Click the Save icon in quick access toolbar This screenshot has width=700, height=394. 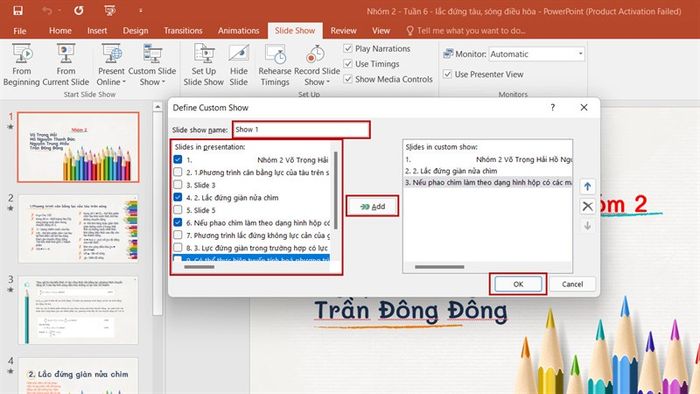pyautogui.click(x=18, y=11)
